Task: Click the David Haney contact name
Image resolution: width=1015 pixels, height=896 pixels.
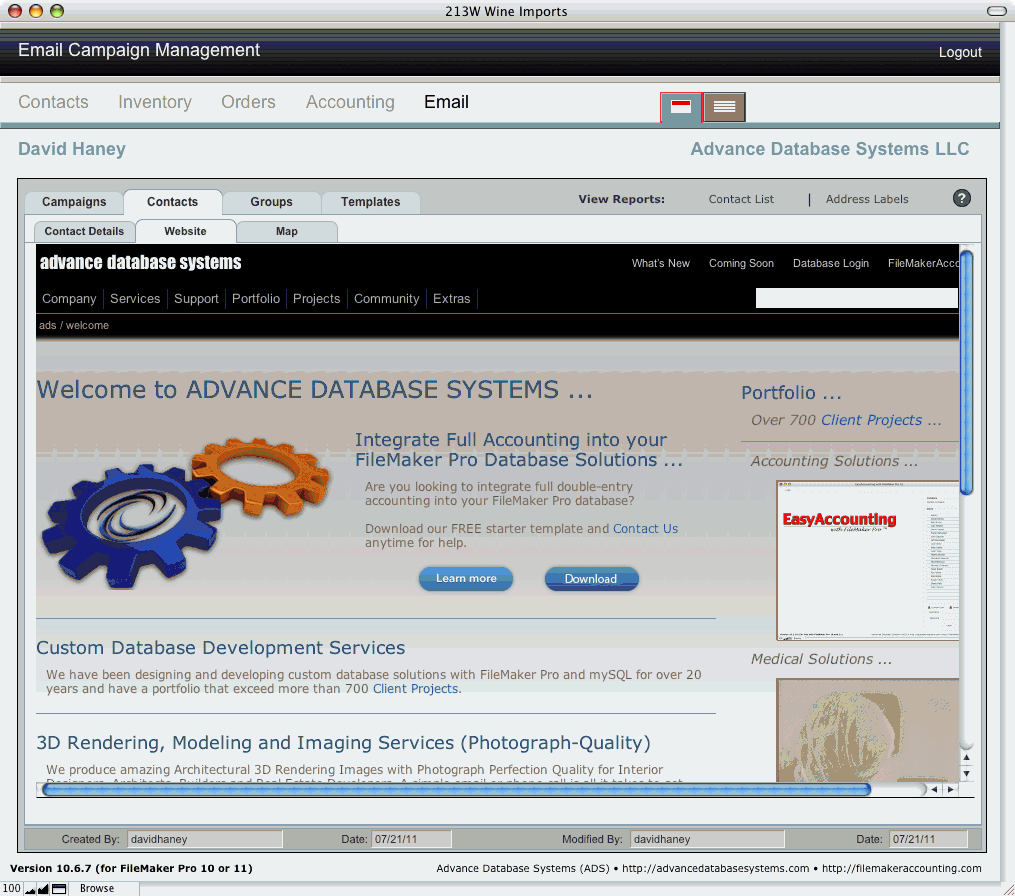Action: pyautogui.click(x=72, y=149)
